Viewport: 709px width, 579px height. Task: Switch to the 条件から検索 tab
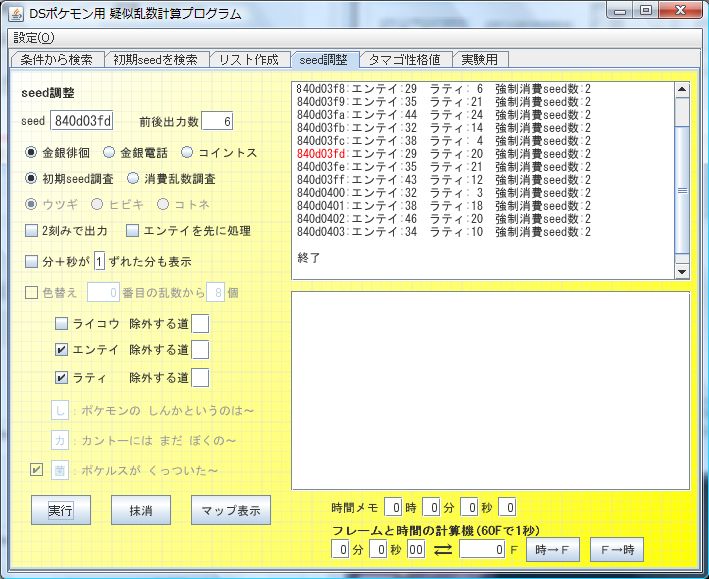[x=57, y=60]
